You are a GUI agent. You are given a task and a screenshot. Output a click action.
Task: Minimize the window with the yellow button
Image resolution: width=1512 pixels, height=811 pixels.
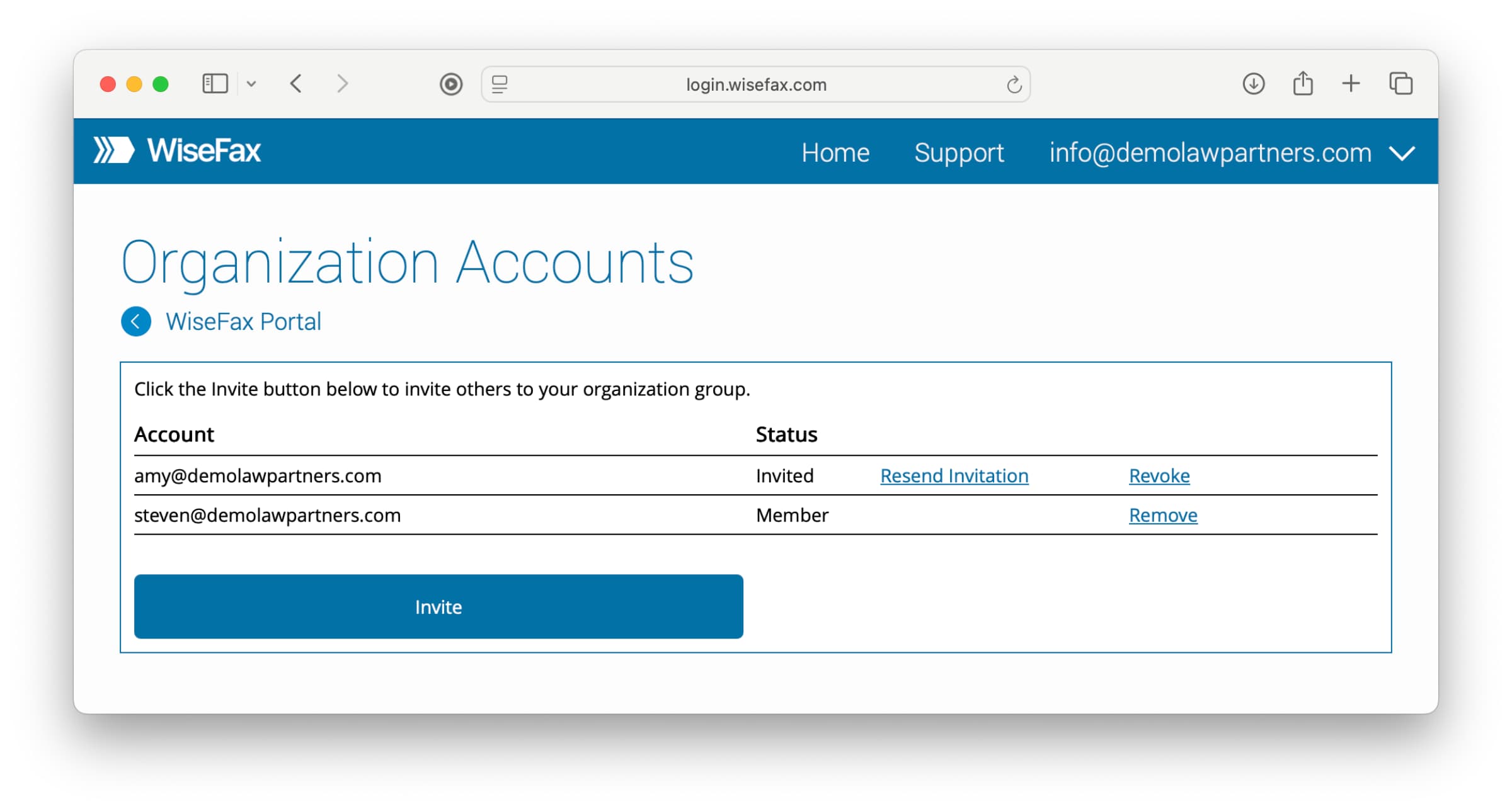click(x=134, y=84)
